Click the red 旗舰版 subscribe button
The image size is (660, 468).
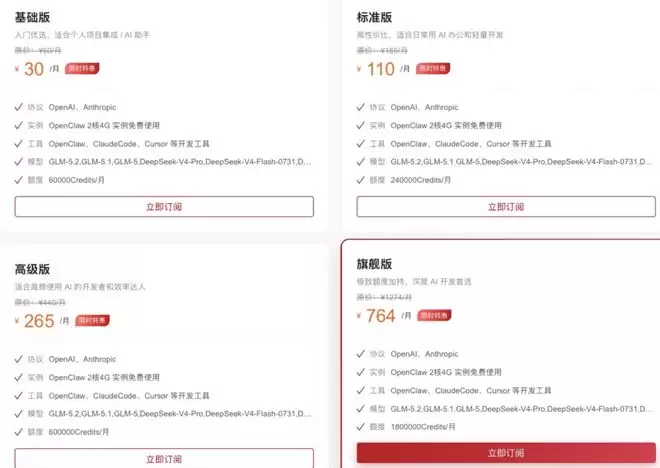[506, 453]
